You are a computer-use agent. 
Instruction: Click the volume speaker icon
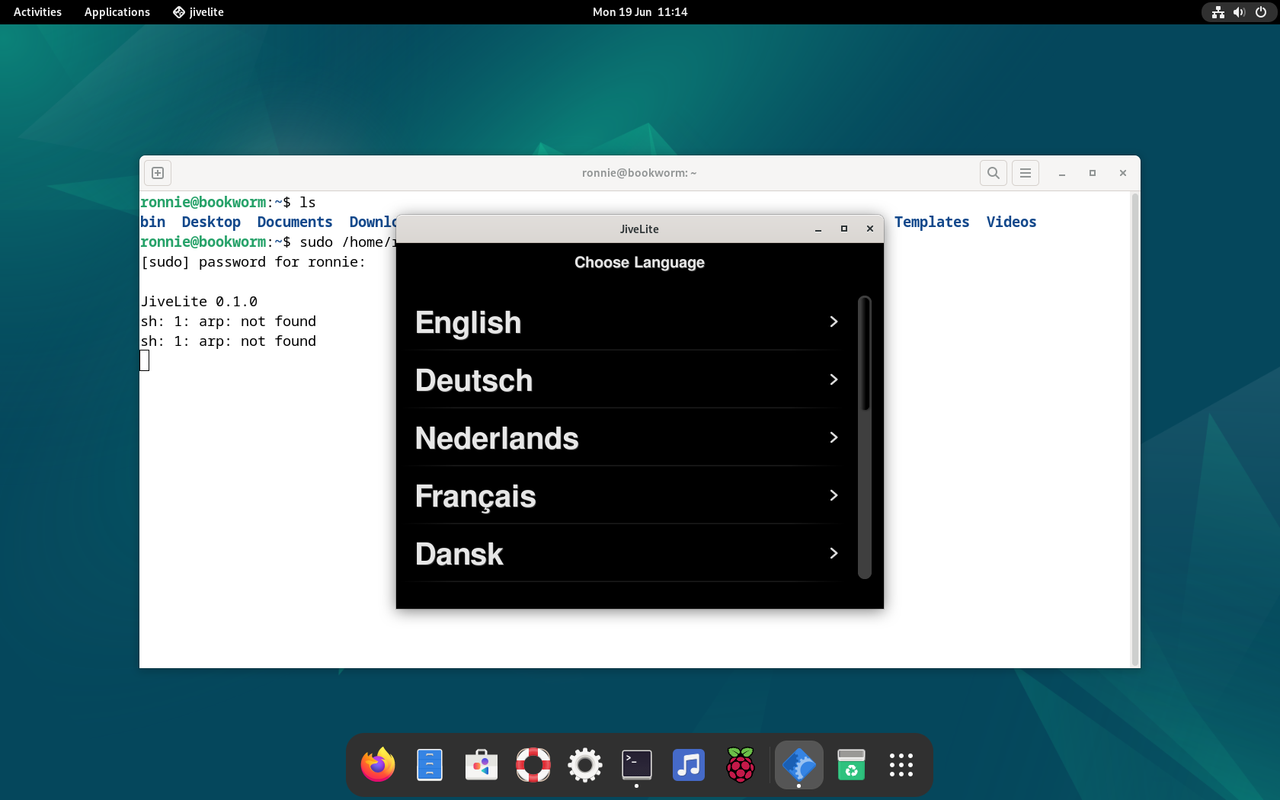pos(1239,12)
